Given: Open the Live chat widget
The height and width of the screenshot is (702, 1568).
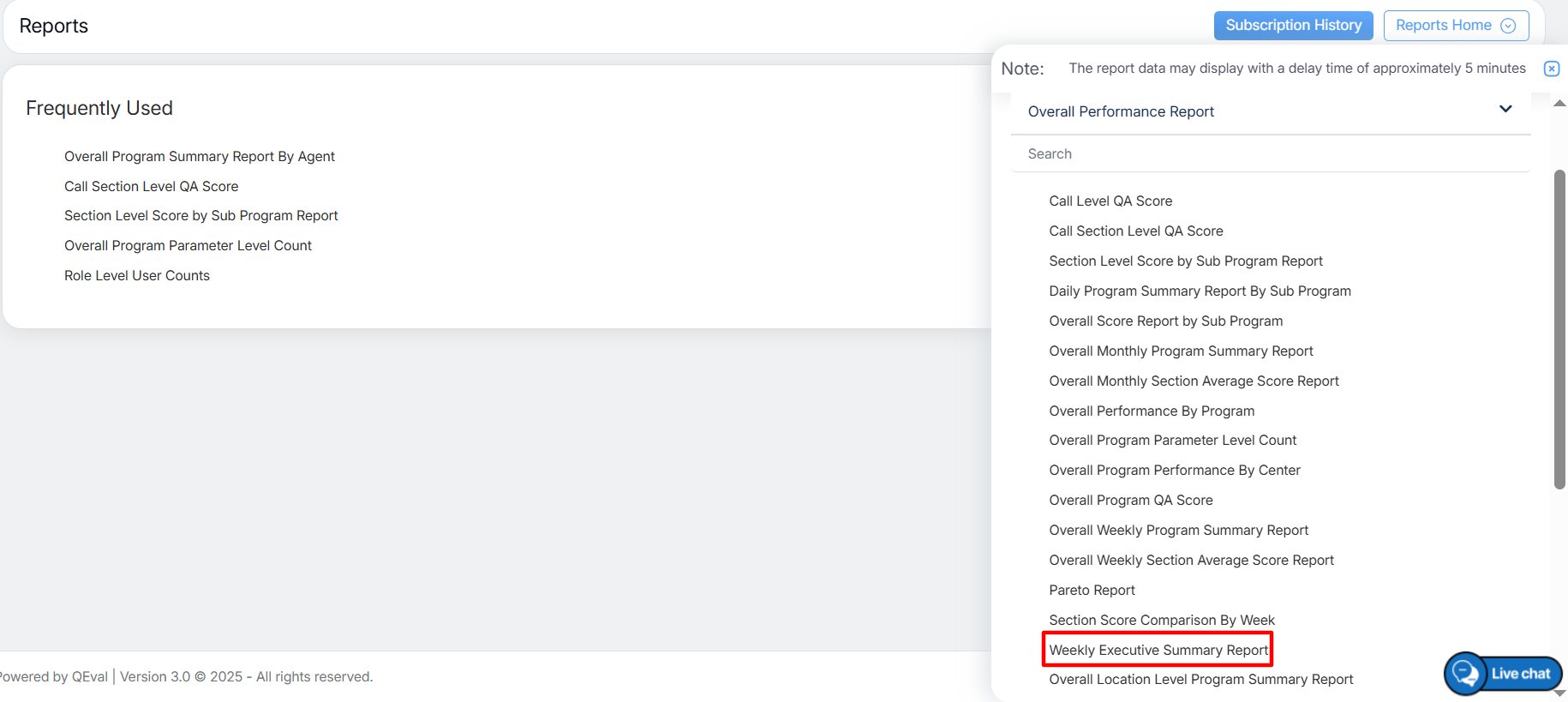Looking at the screenshot, I should [1504, 674].
